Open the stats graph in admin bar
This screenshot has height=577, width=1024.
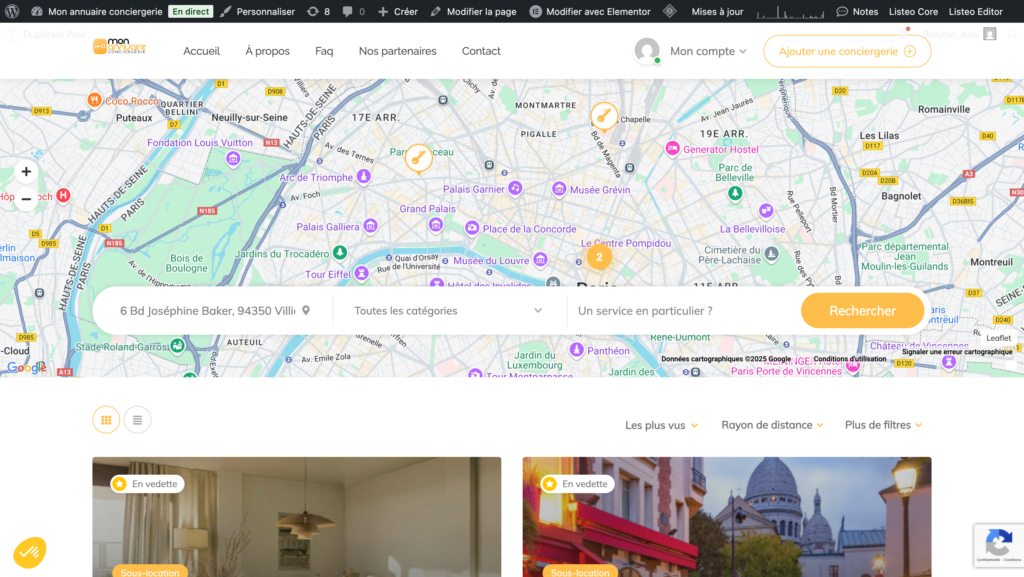(x=790, y=11)
